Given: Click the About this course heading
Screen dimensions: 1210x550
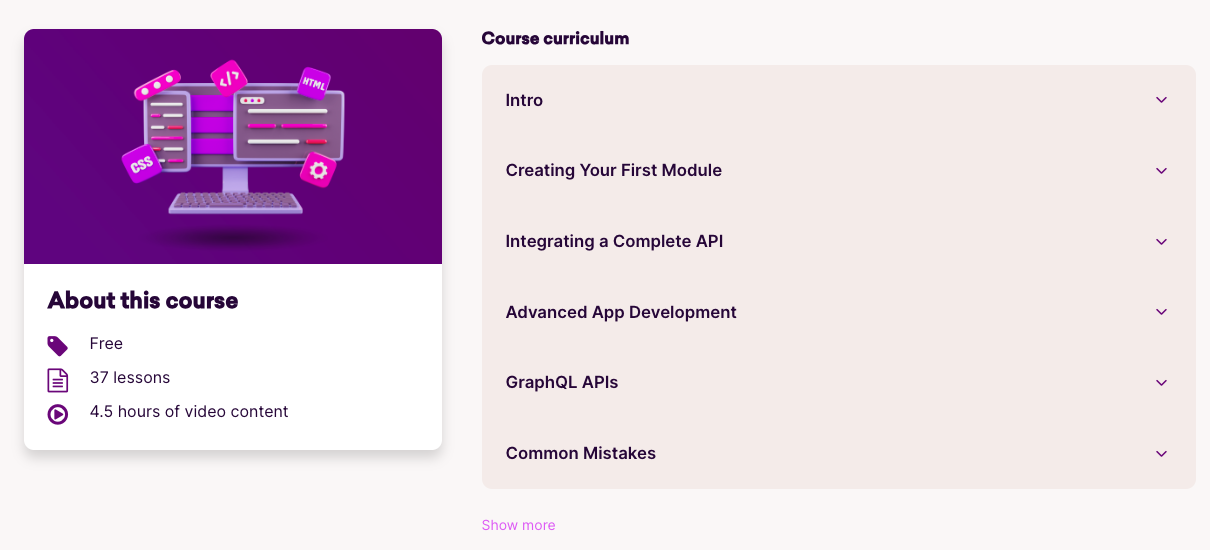Looking at the screenshot, I should point(143,300).
